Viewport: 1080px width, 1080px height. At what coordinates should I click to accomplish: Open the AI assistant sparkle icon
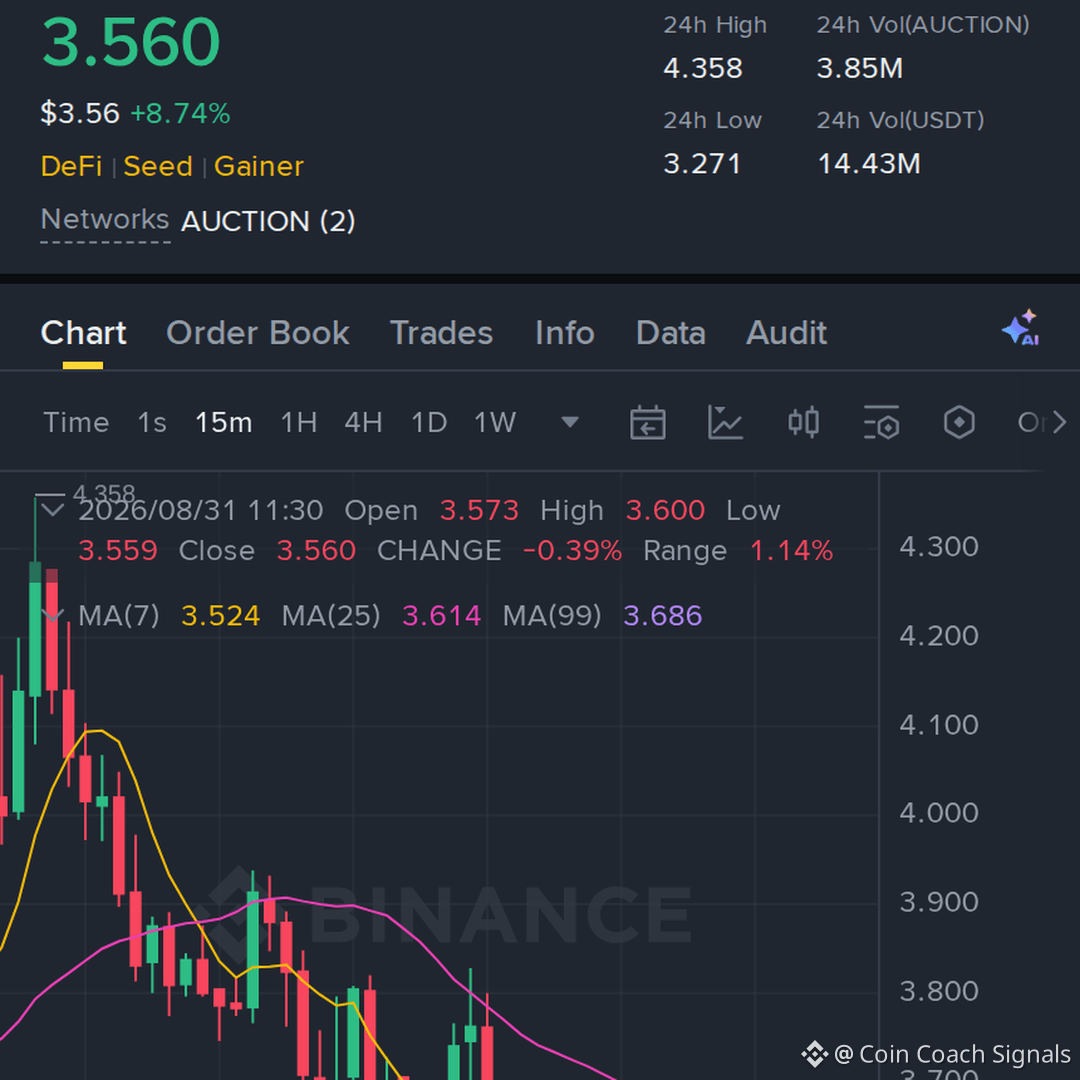click(x=1021, y=328)
